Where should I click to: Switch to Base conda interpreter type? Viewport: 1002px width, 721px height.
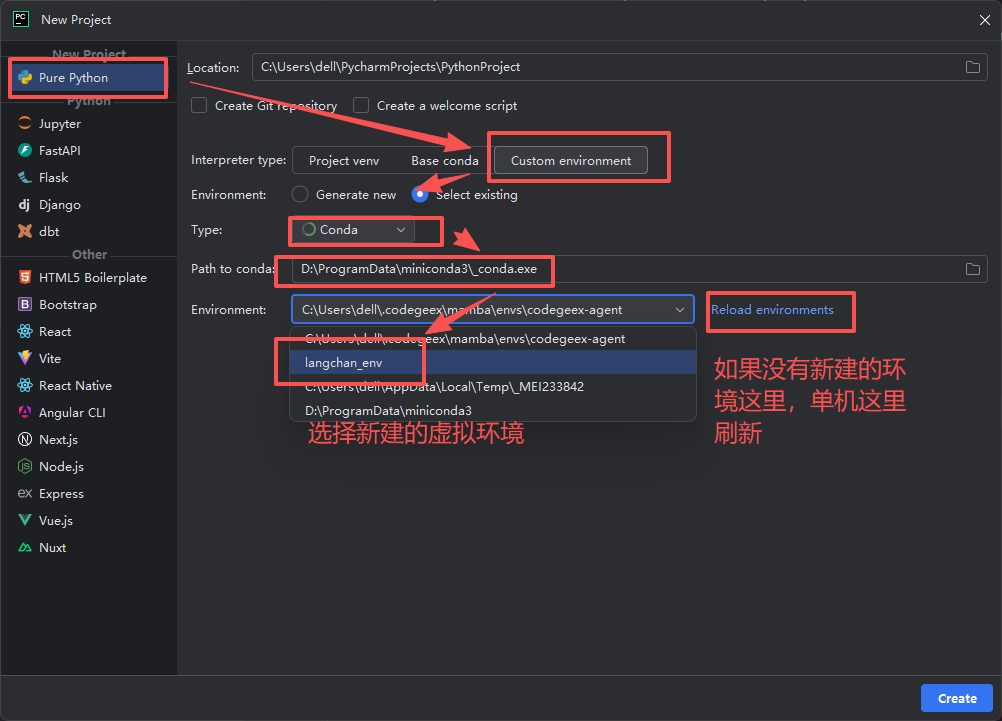[445, 160]
